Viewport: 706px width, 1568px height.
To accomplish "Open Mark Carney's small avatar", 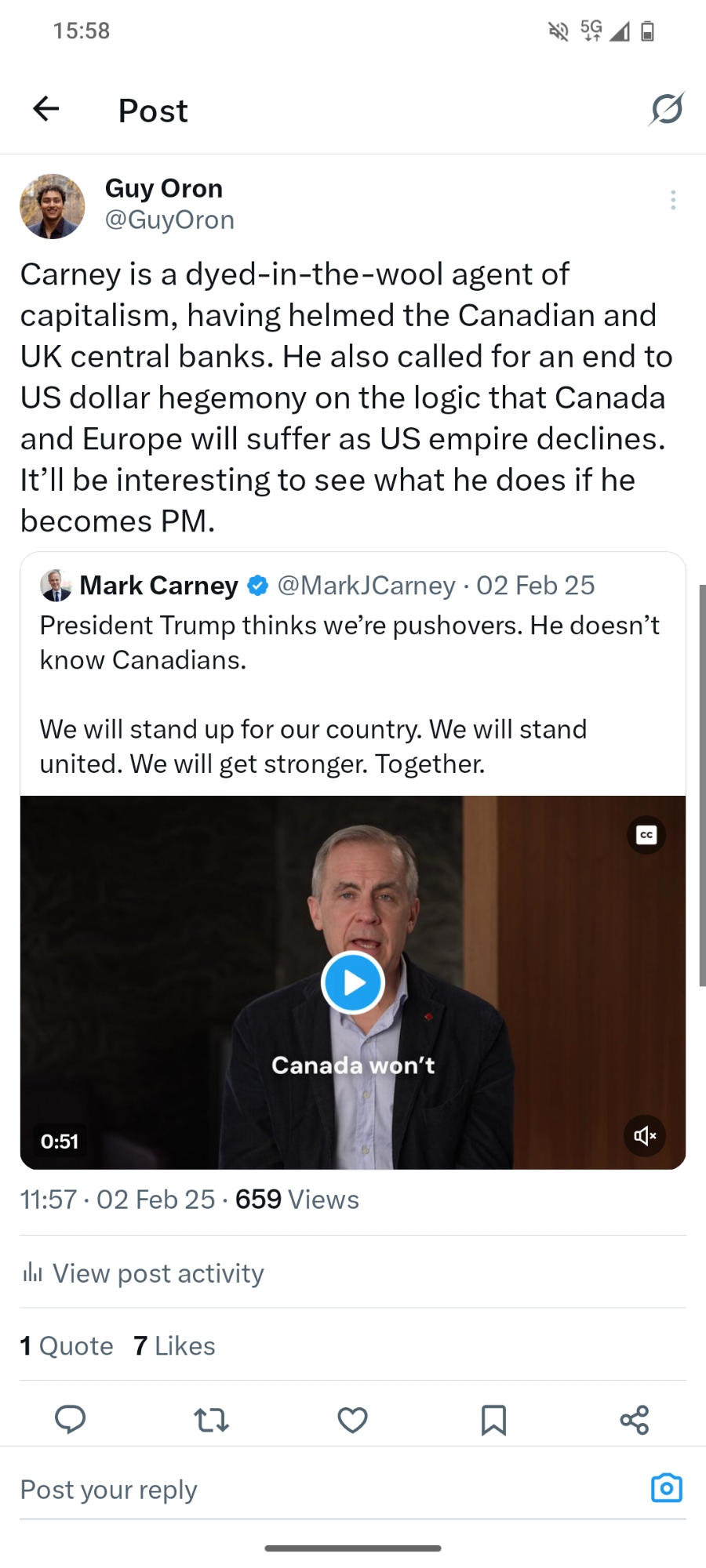I will click(x=56, y=586).
